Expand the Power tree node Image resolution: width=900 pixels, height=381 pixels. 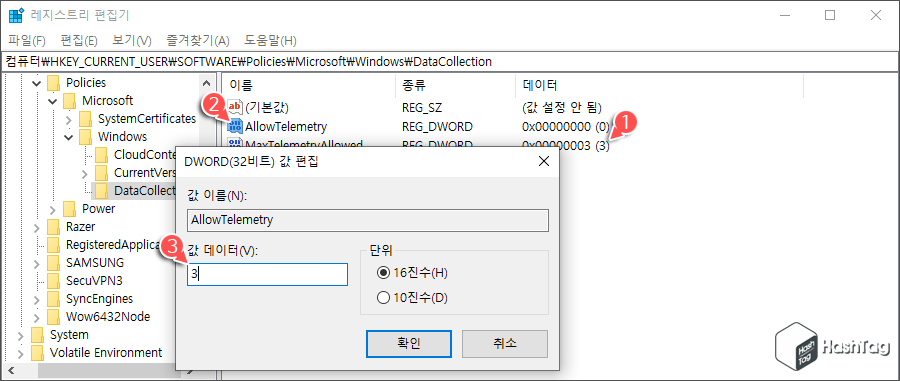coord(53,209)
